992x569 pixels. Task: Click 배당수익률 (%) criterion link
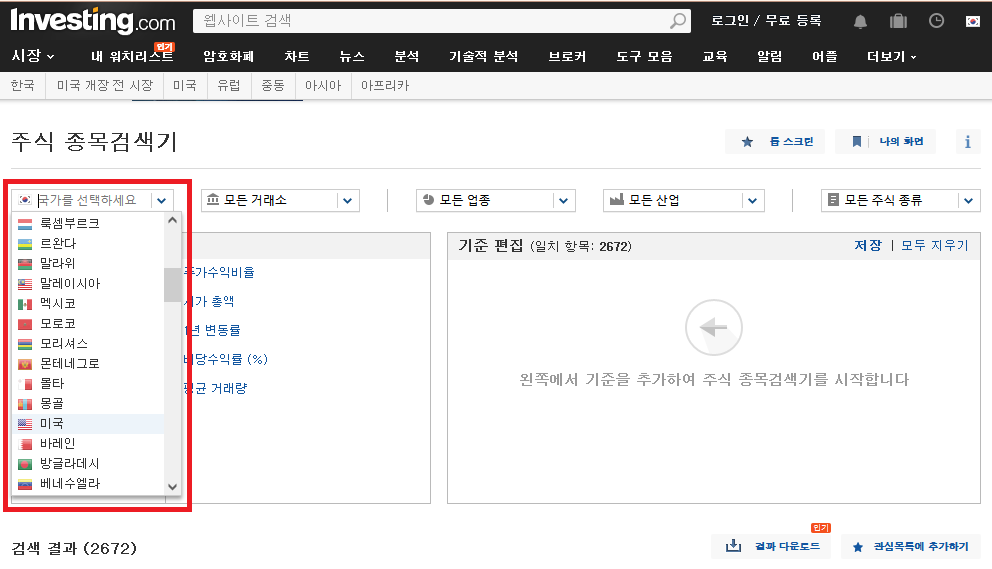click(226, 360)
